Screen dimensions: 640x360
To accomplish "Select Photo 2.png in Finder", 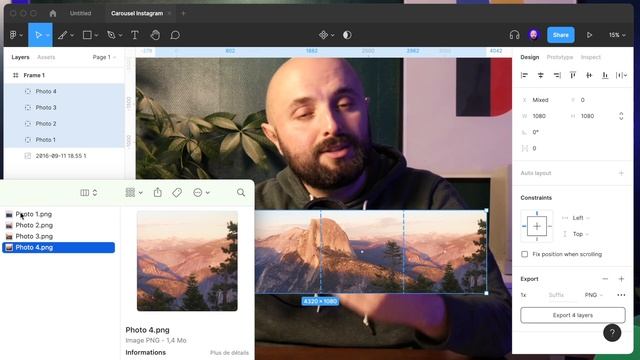I will (x=34, y=225).
